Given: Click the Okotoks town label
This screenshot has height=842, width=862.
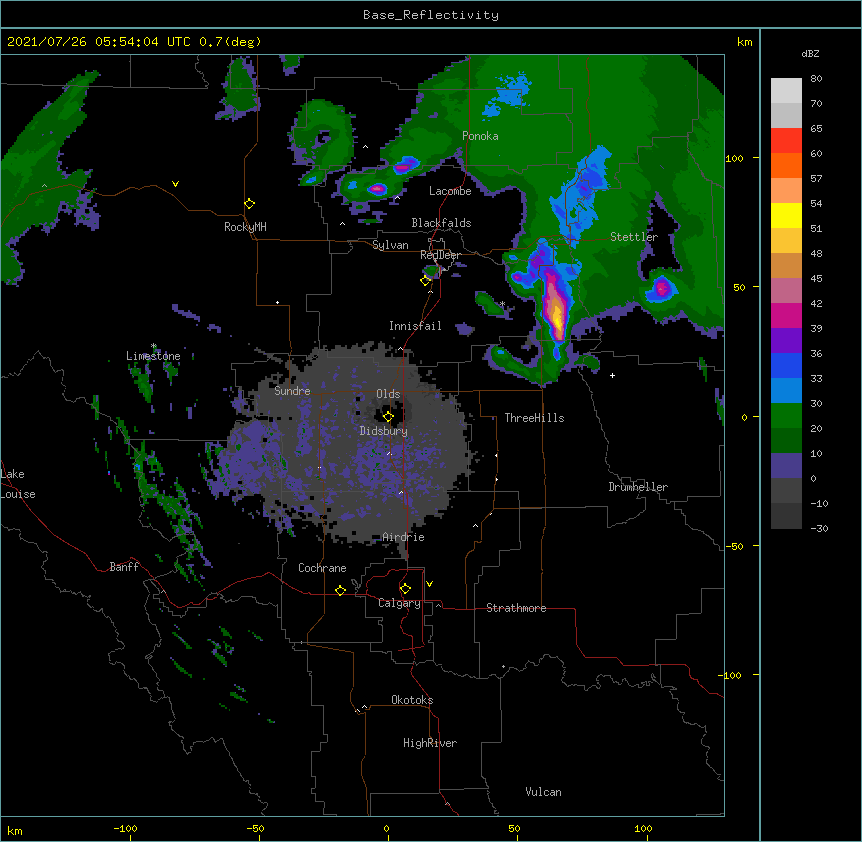Looking at the screenshot, I should click(x=412, y=700).
